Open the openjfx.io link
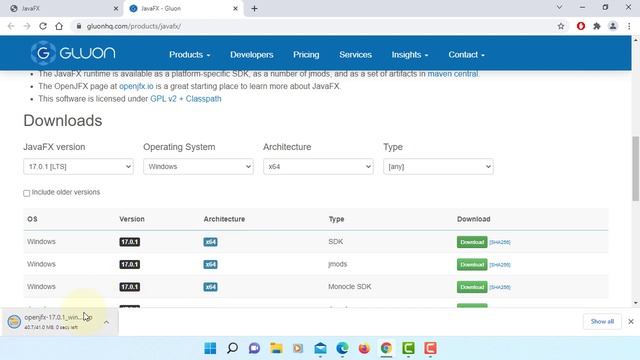Image resolution: width=640 pixels, height=360 pixels. 136,86
